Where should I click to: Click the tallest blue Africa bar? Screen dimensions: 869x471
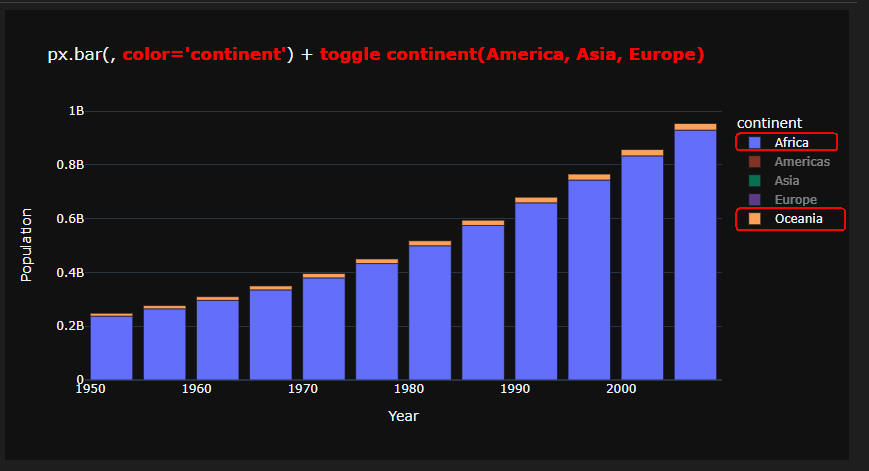click(695, 255)
